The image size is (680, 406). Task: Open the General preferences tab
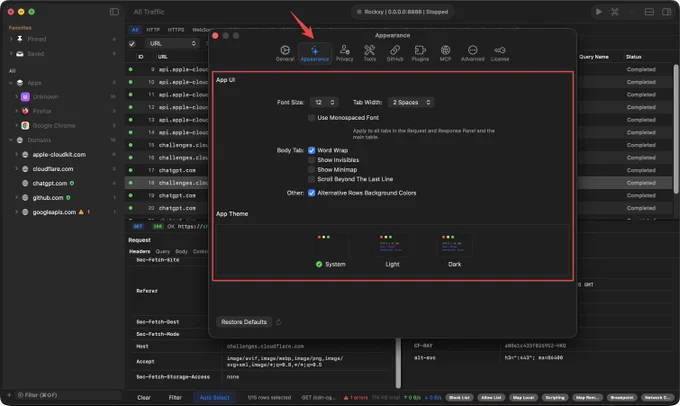coord(285,53)
